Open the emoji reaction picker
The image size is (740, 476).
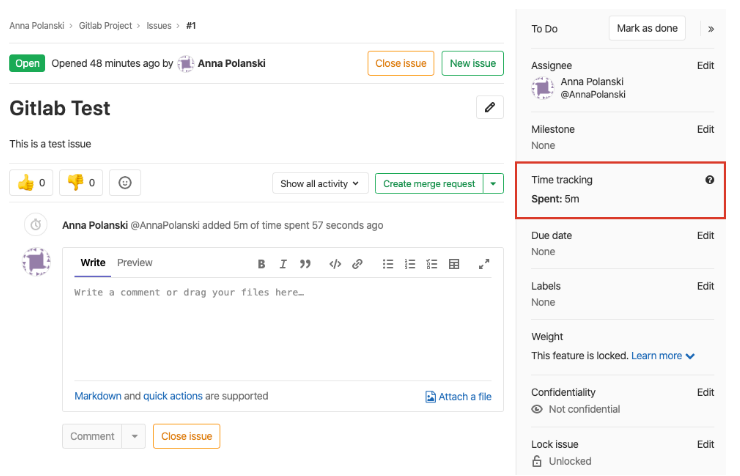125,183
